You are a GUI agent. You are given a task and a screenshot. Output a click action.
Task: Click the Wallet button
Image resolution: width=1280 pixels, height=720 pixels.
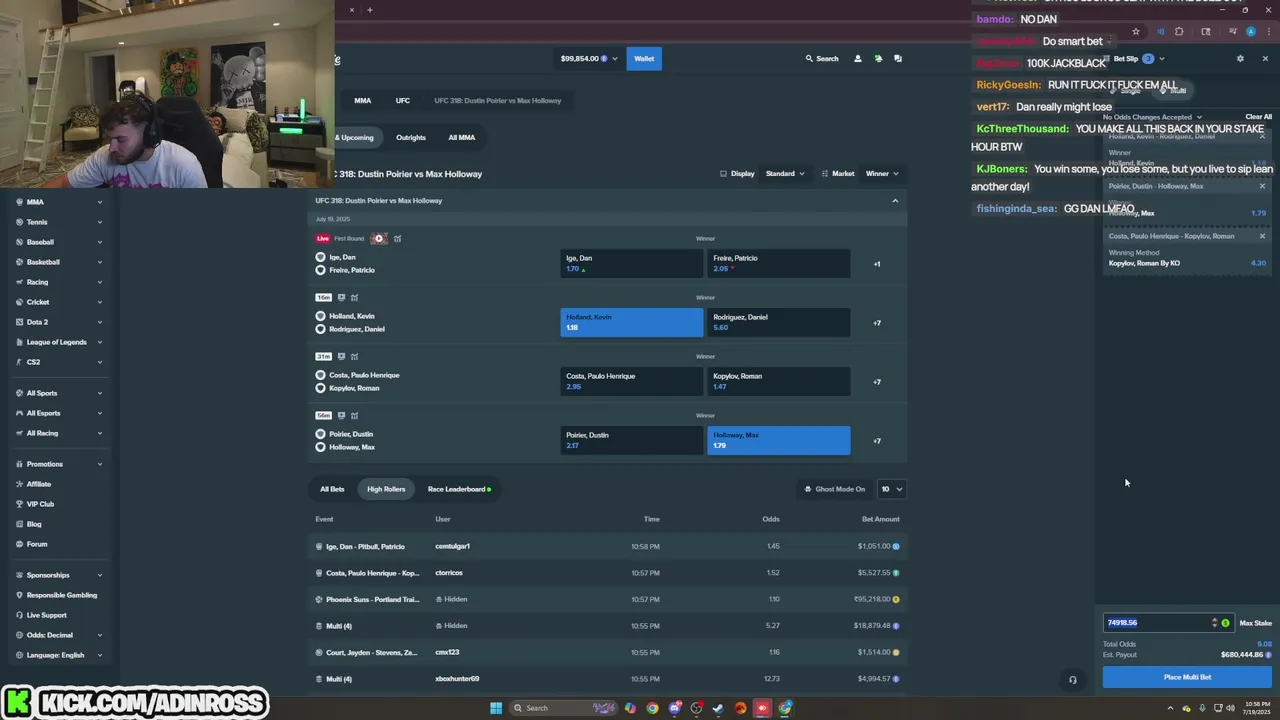pyautogui.click(x=644, y=59)
